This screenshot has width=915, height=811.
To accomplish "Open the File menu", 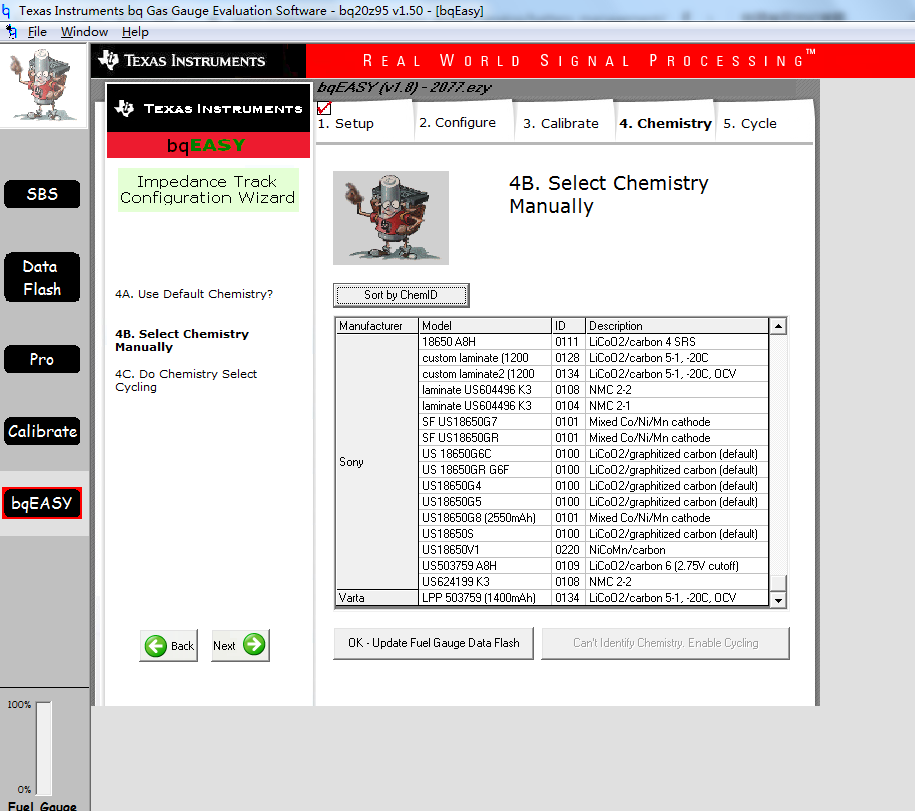I will tap(37, 32).
